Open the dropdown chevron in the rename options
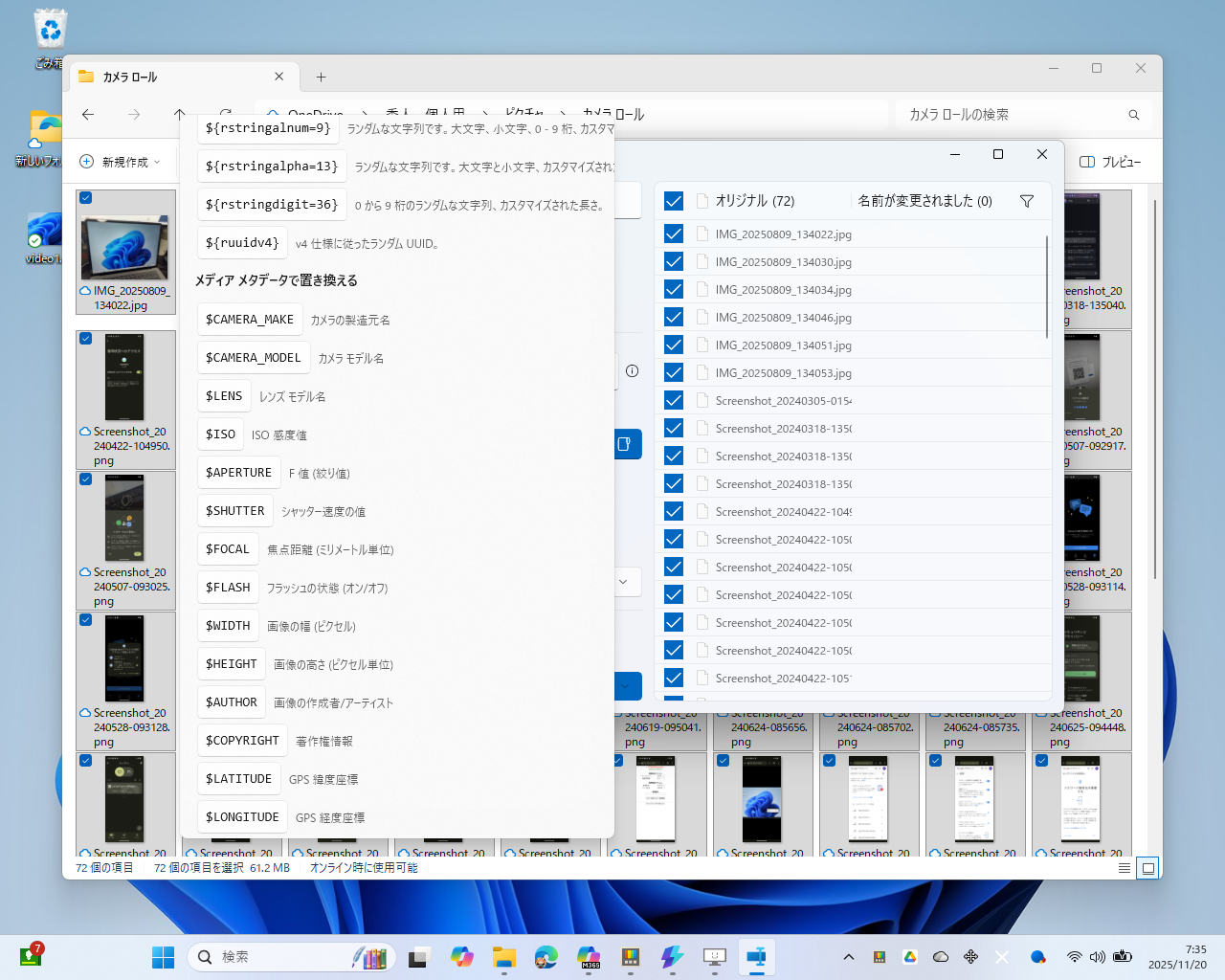1225x980 pixels. pyautogui.click(x=623, y=582)
